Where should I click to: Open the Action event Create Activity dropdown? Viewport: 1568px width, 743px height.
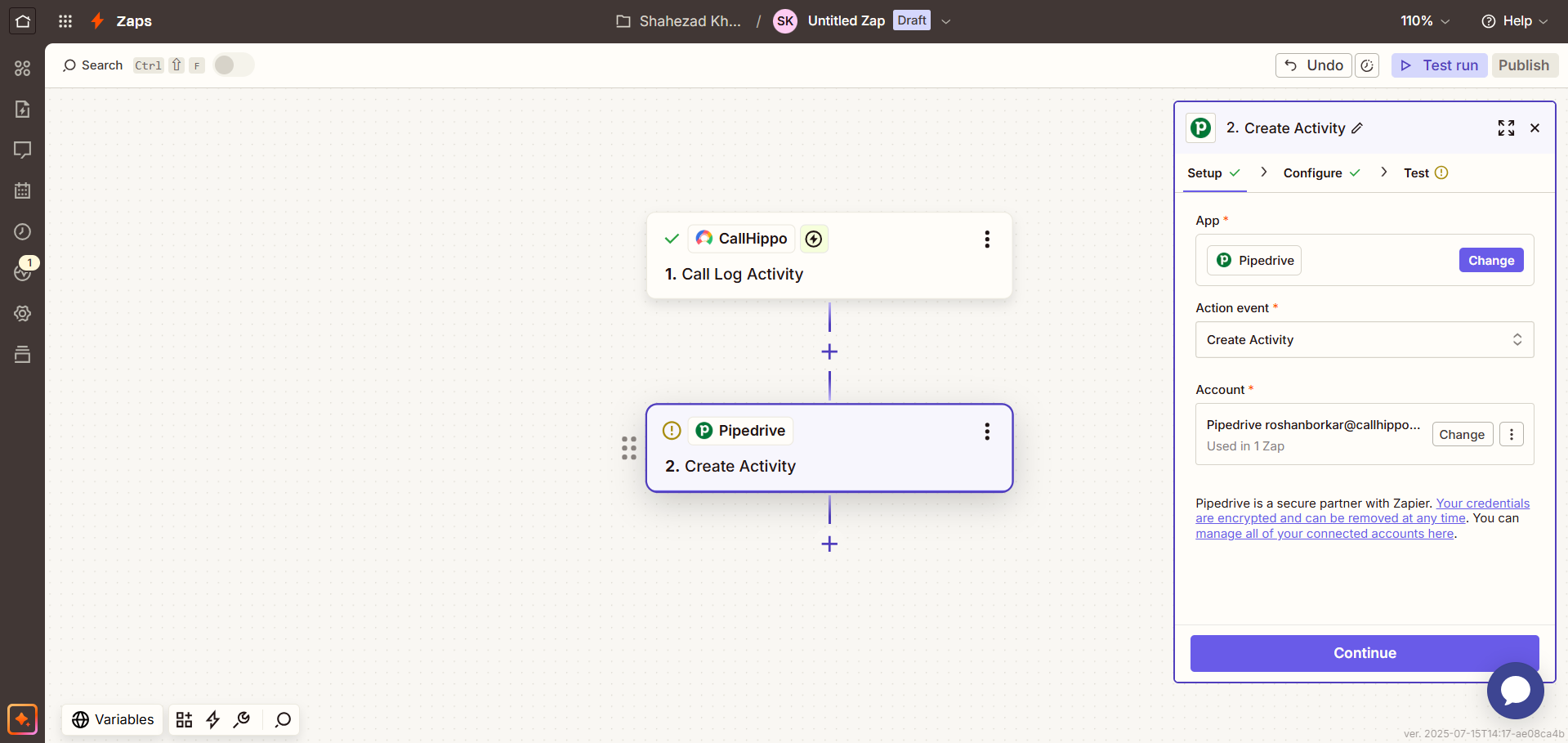[1365, 339]
